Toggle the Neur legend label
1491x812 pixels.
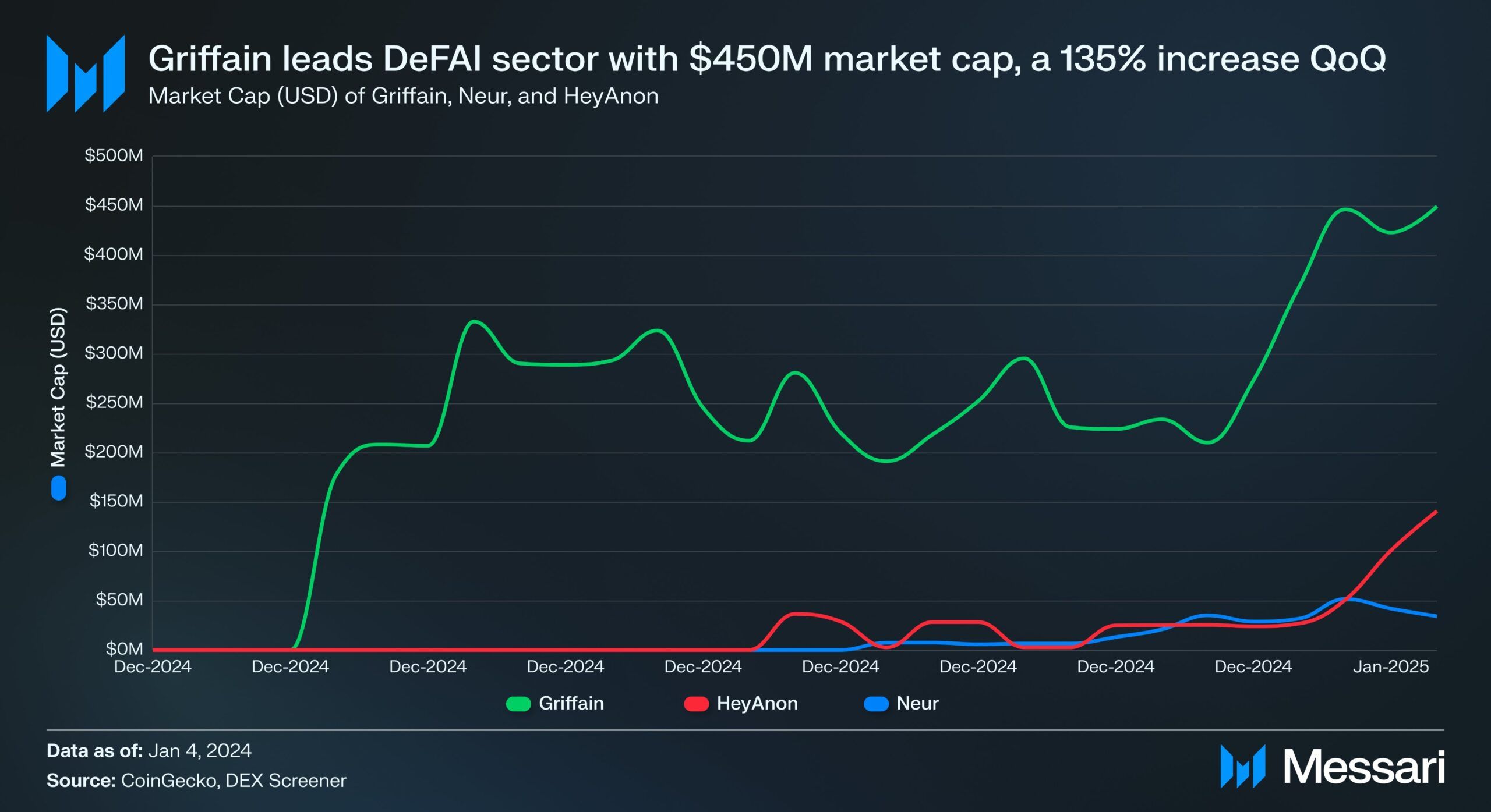point(917,703)
